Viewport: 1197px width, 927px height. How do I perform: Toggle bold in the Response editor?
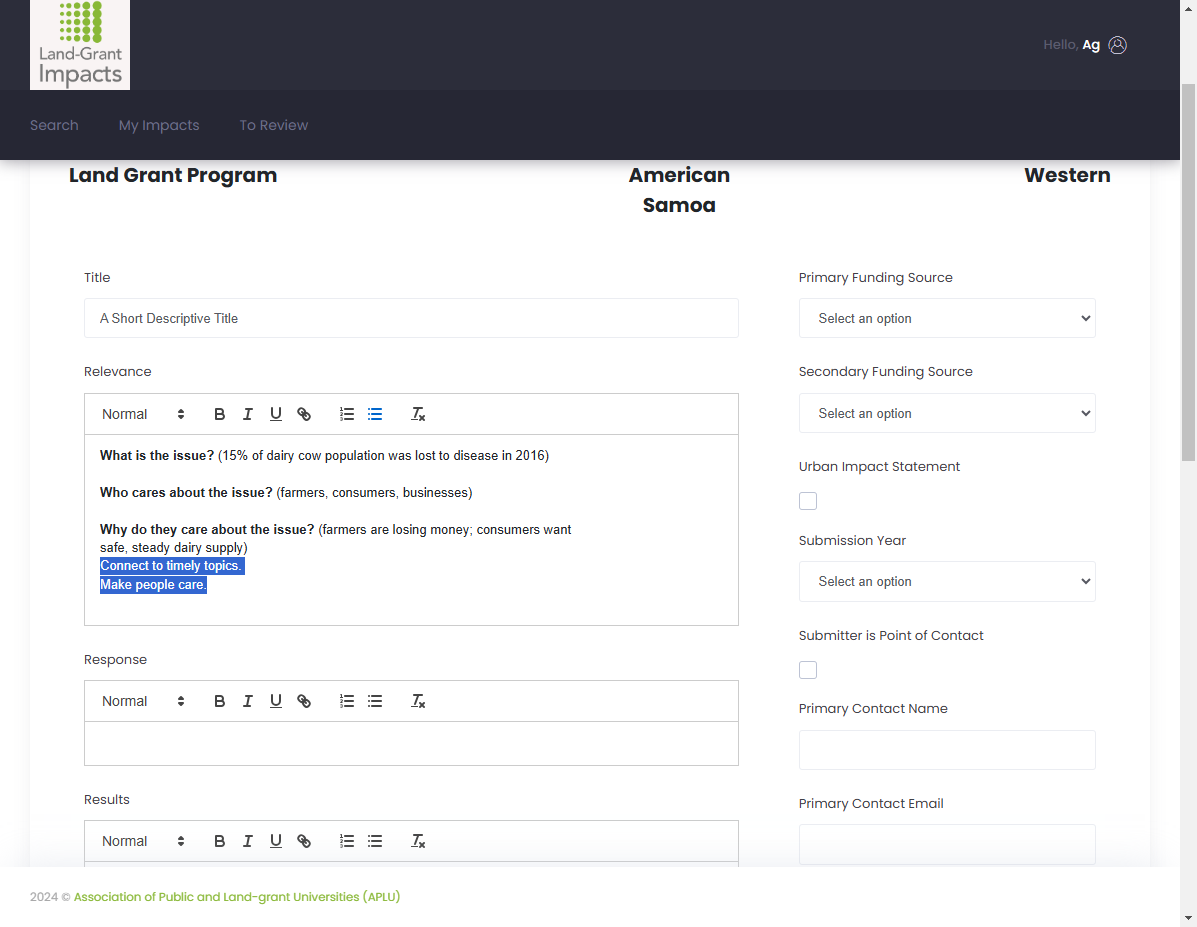click(219, 701)
